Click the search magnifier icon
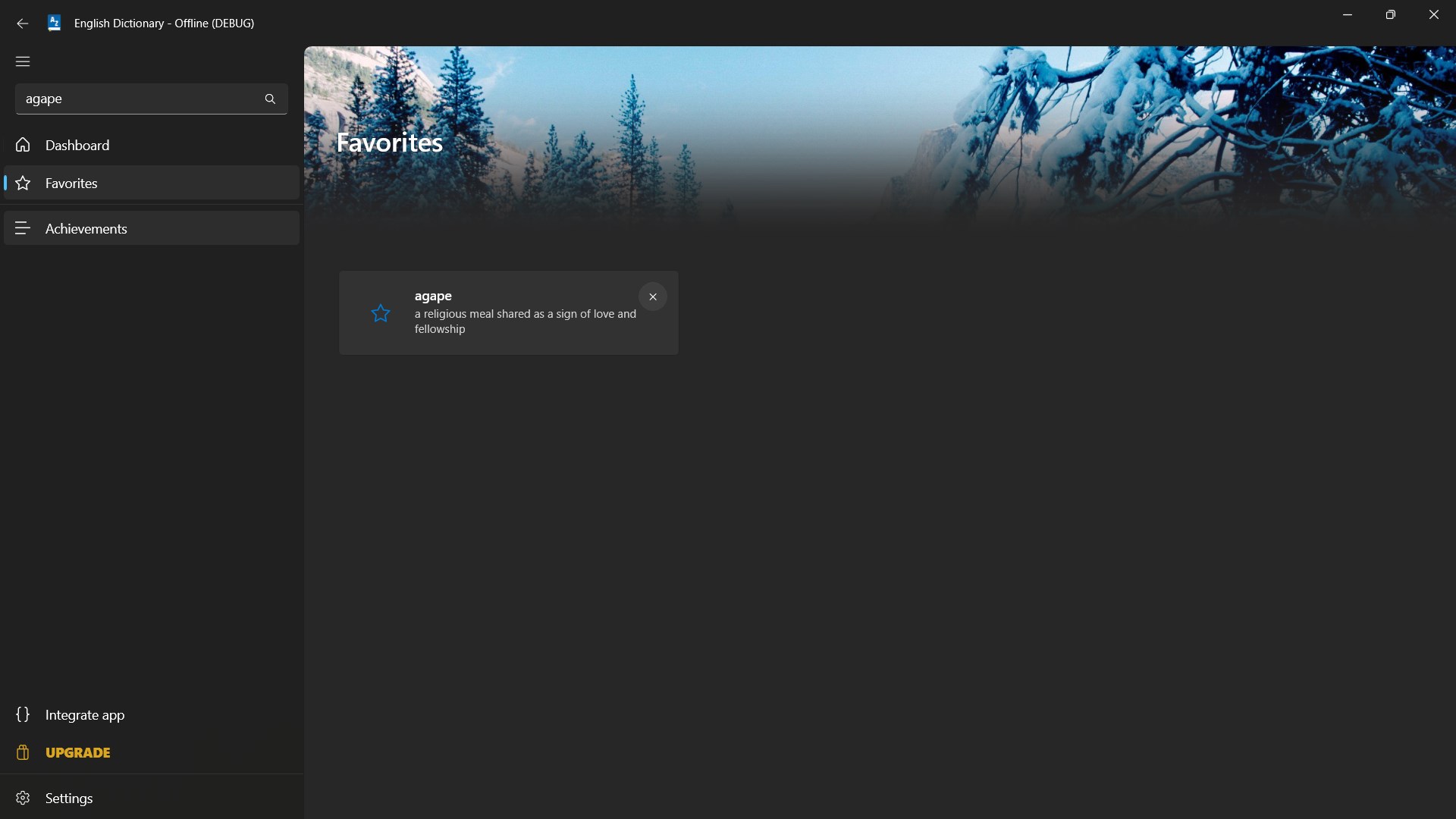1456x819 pixels. (270, 99)
